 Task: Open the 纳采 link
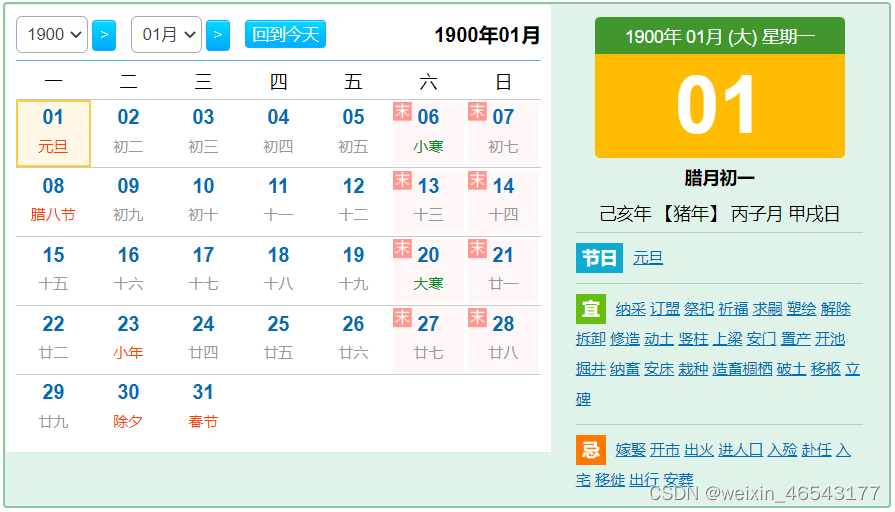(x=631, y=309)
